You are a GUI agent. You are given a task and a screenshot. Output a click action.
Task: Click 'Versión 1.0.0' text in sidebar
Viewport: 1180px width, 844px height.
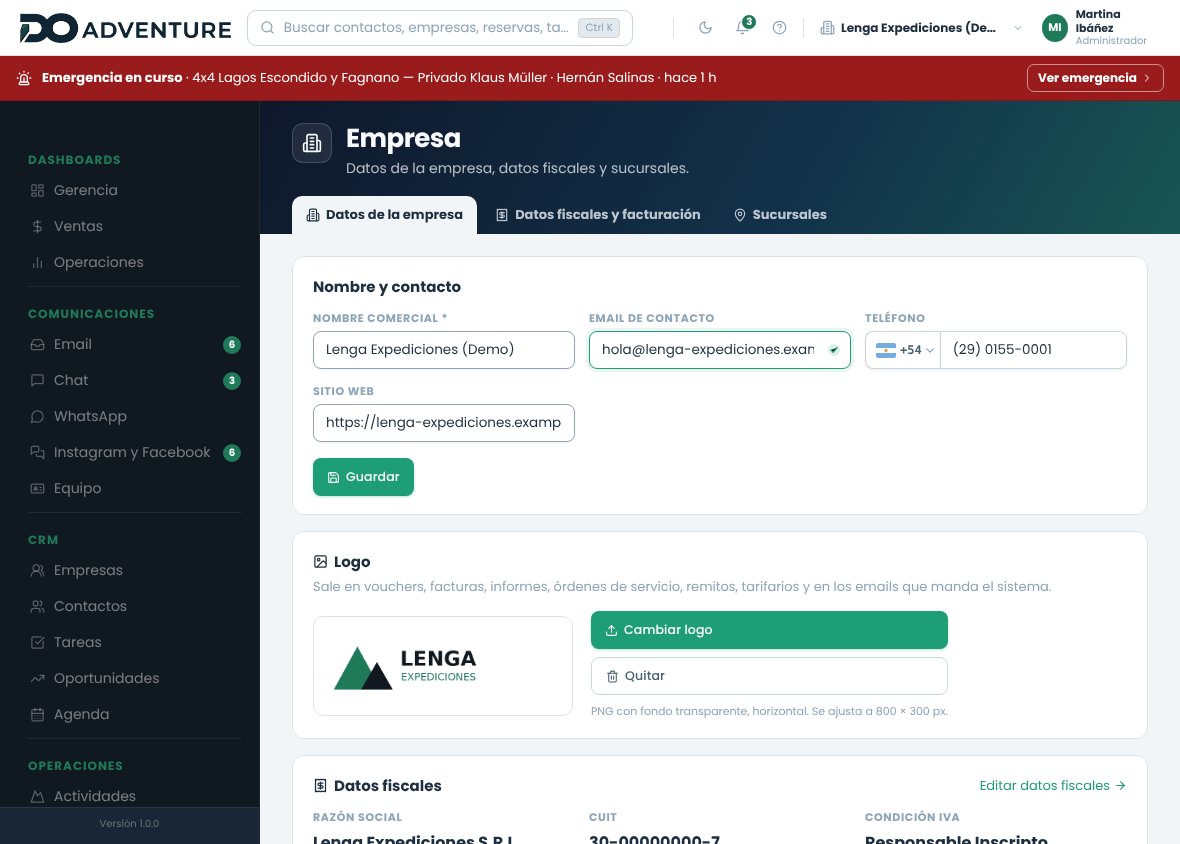tap(129, 824)
